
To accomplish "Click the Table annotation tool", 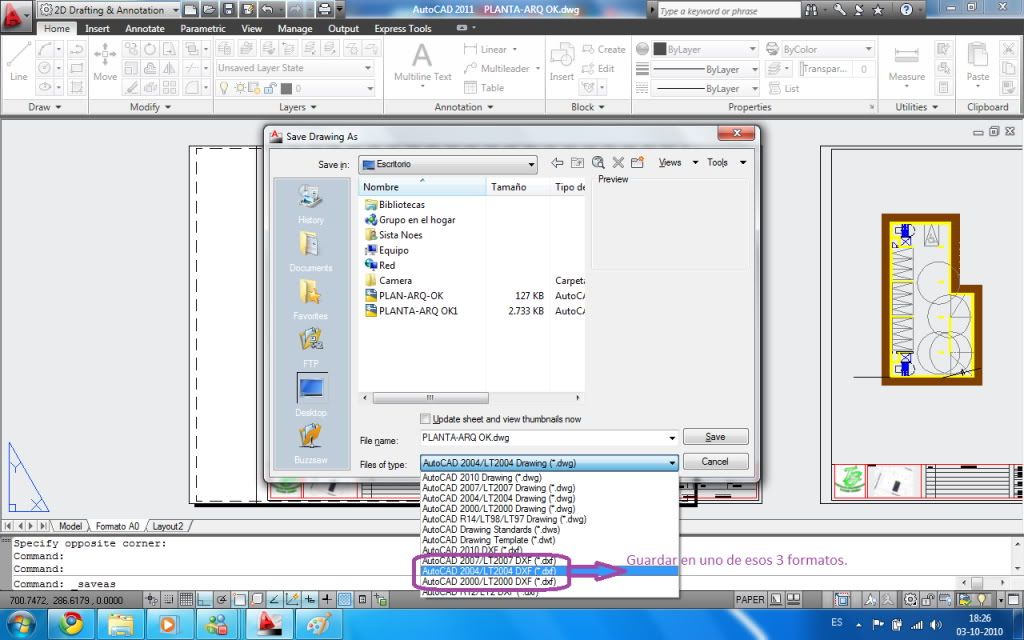I will coord(483,88).
